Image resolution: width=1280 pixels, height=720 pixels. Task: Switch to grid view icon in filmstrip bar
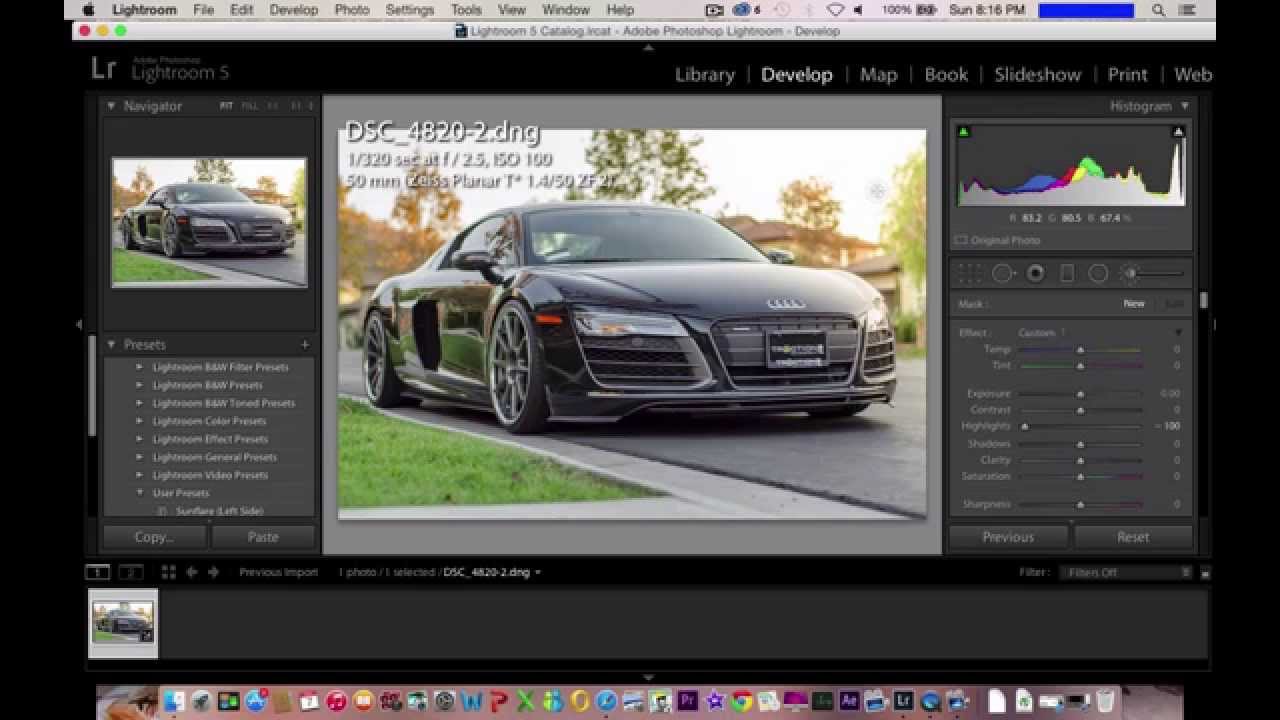(168, 572)
